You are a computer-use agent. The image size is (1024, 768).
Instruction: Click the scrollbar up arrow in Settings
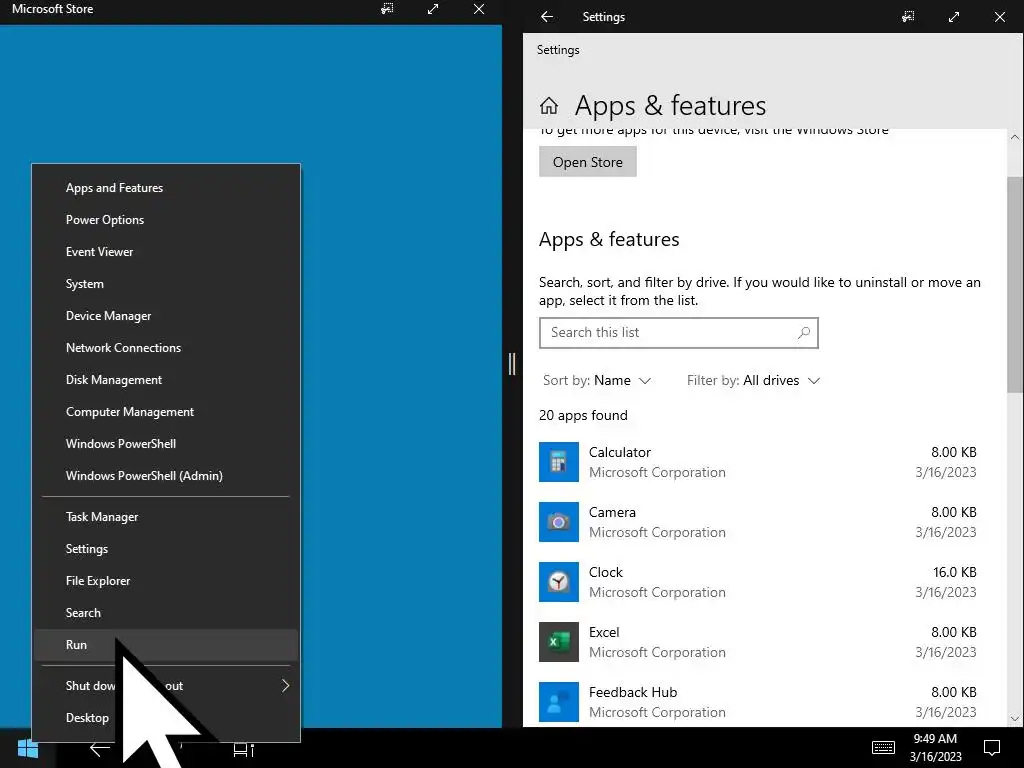tap(1015, 137)
